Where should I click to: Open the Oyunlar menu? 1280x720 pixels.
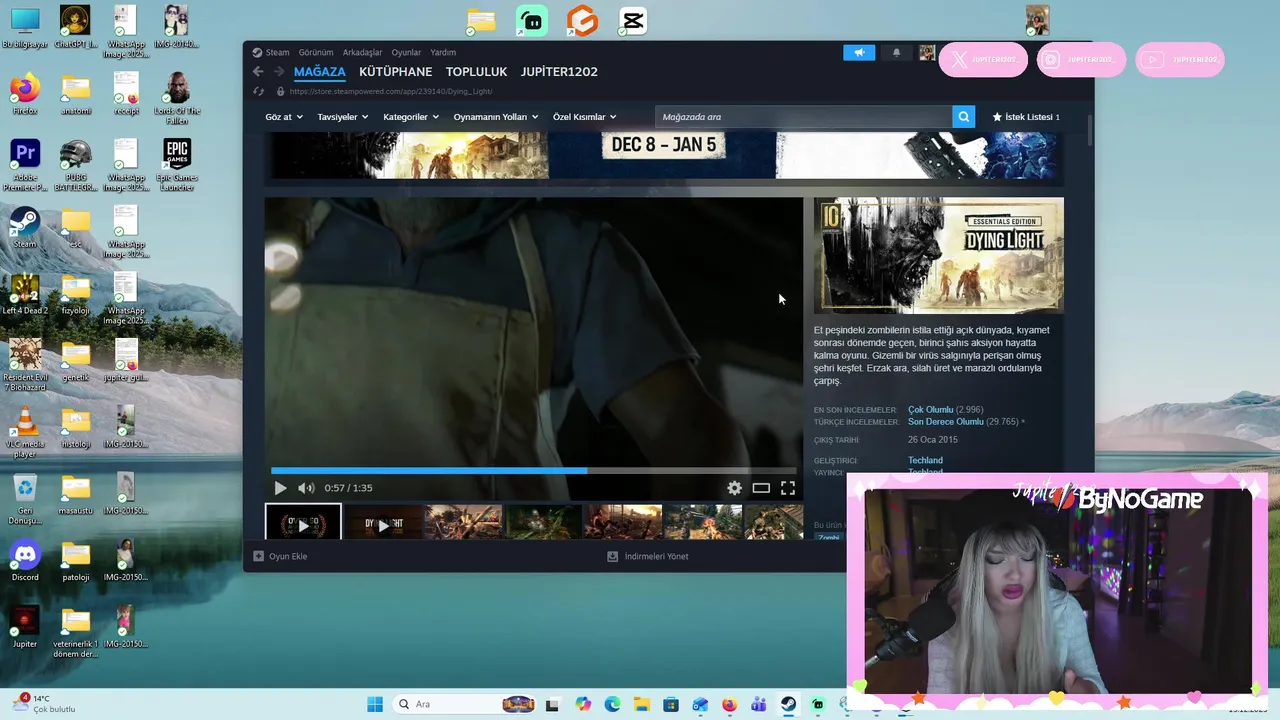coord(406,52)
